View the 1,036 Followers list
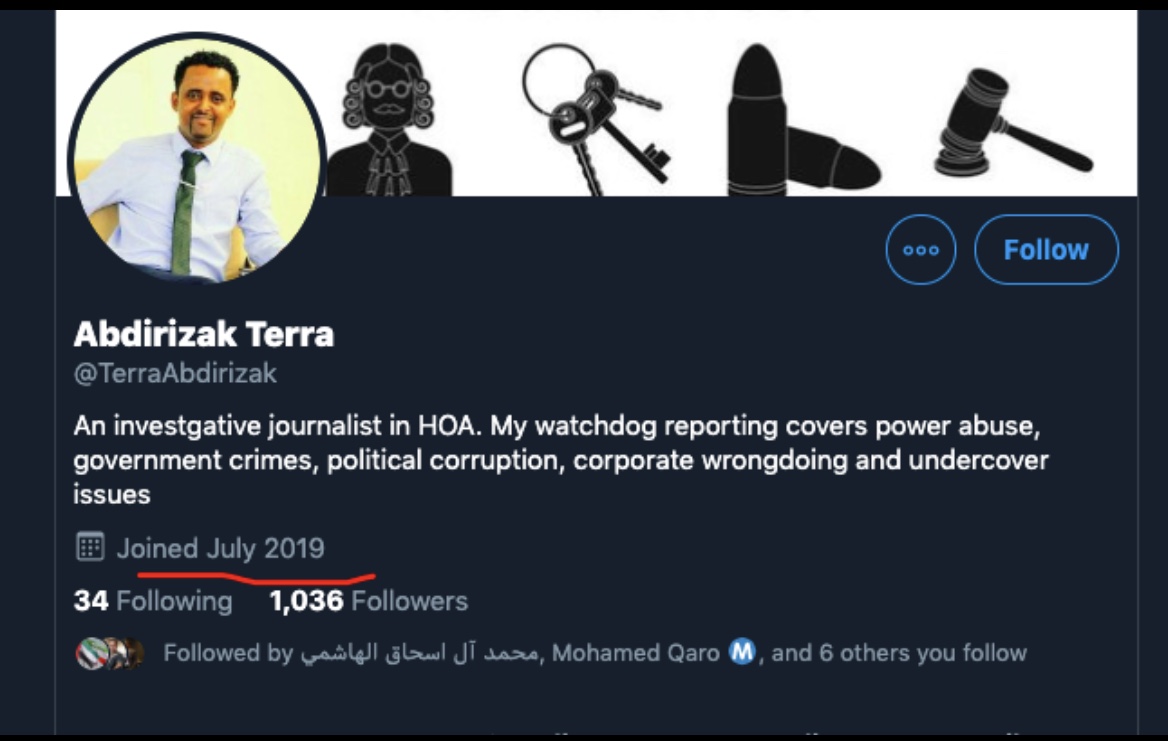The width and height of the screenshot is (1168, 741). 368,601
